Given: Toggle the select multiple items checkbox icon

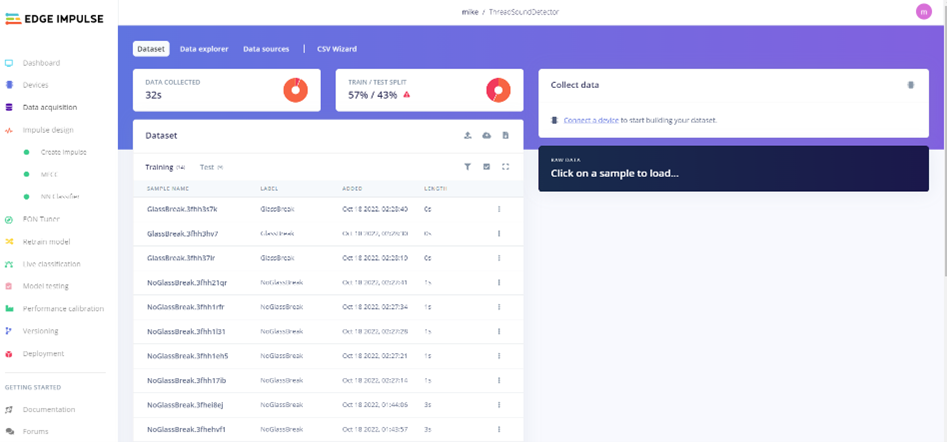Looking at the screenshot, I should pos(486,167).
